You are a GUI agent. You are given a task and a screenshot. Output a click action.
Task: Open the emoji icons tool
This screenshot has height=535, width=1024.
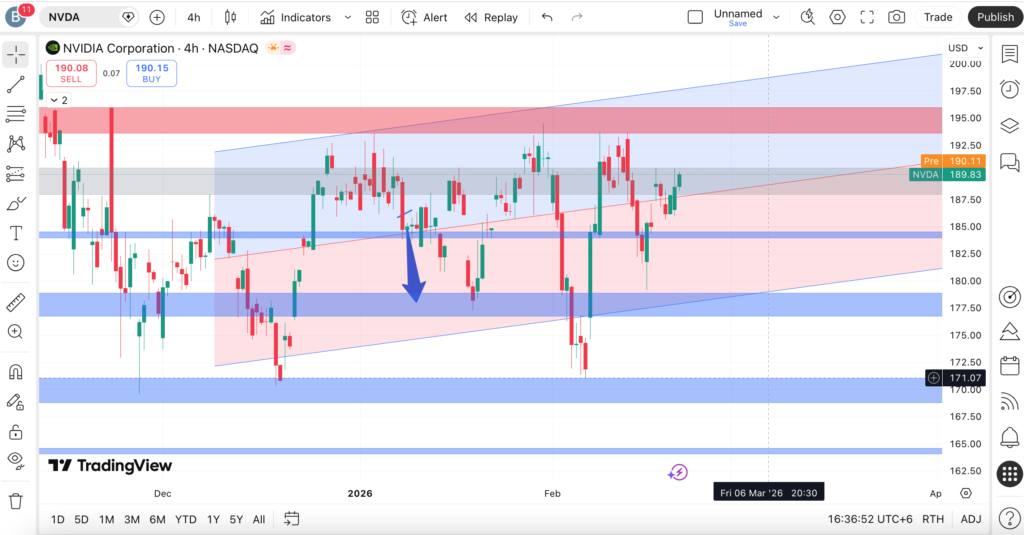(x=16, y=263)
